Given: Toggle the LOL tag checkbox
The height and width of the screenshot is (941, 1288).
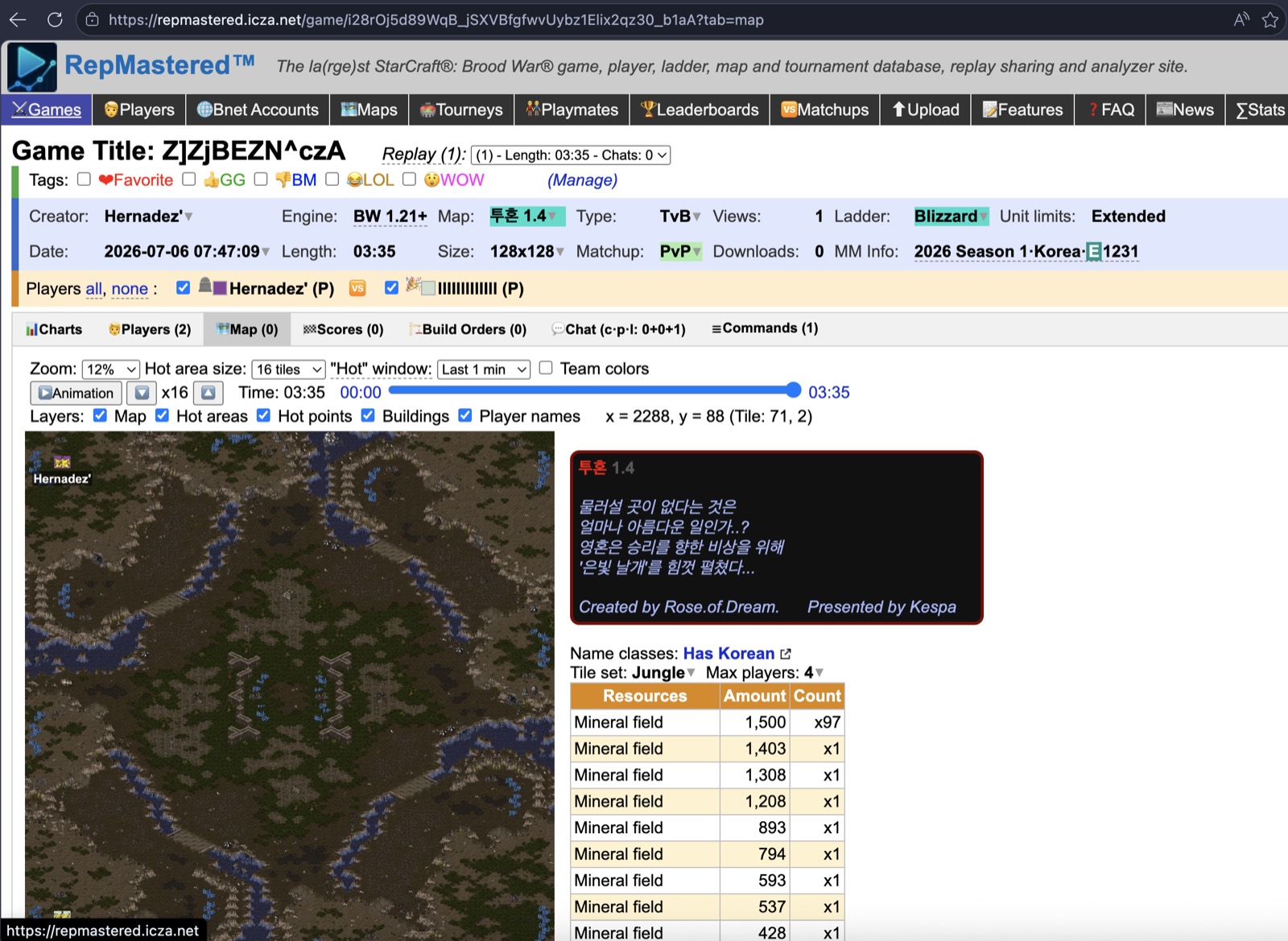Looking at the screenshot, I should tap(332, 180).
